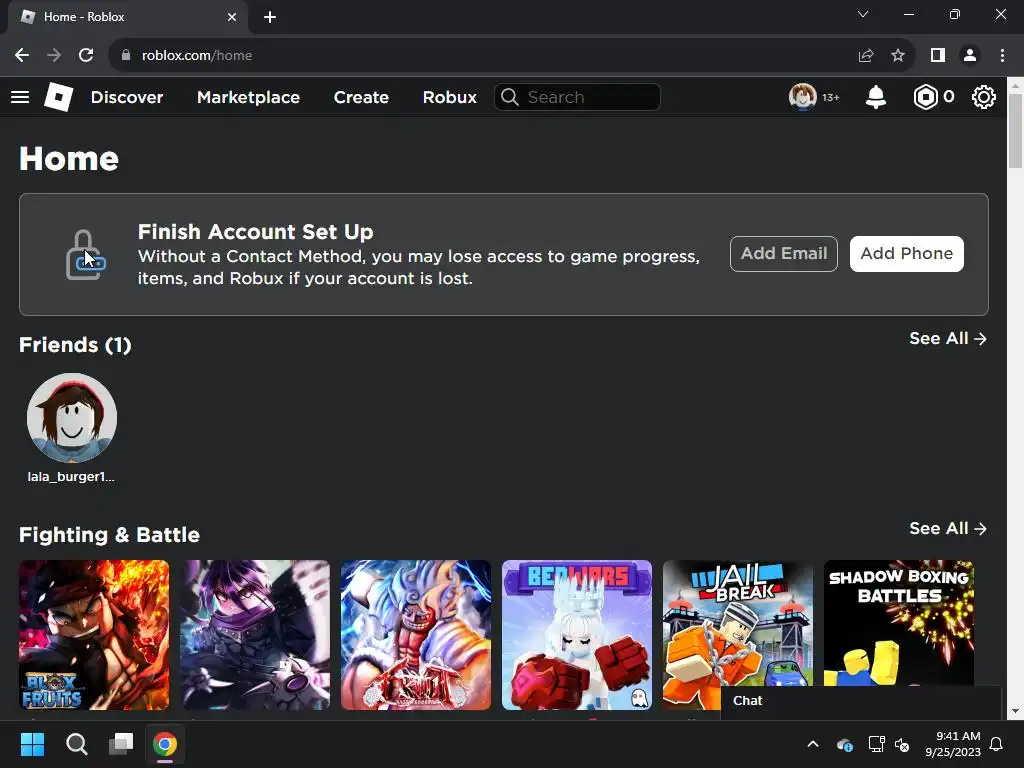Image resolution: width=1024 pixels, height=768 pixels.
Task: Show hidden system tray icons
Action: click(813, 744)
